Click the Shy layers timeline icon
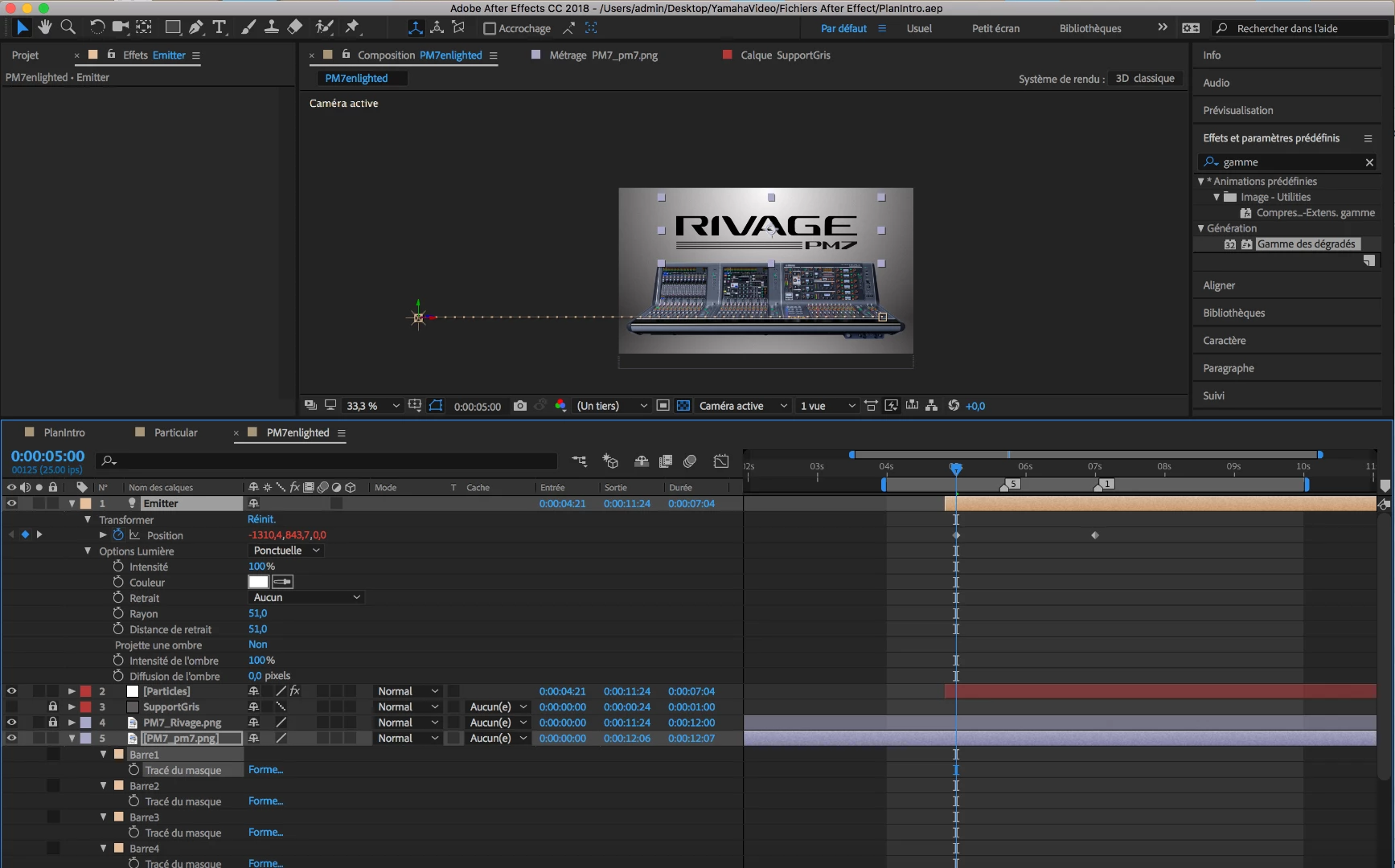Image resolution: width=1395 pixels, height=868 pixels. 642,461
